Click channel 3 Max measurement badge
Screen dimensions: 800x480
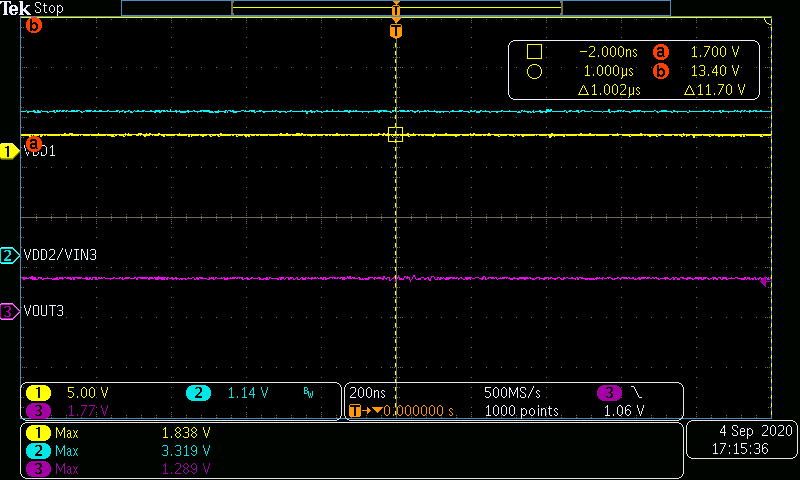(38, 469)
